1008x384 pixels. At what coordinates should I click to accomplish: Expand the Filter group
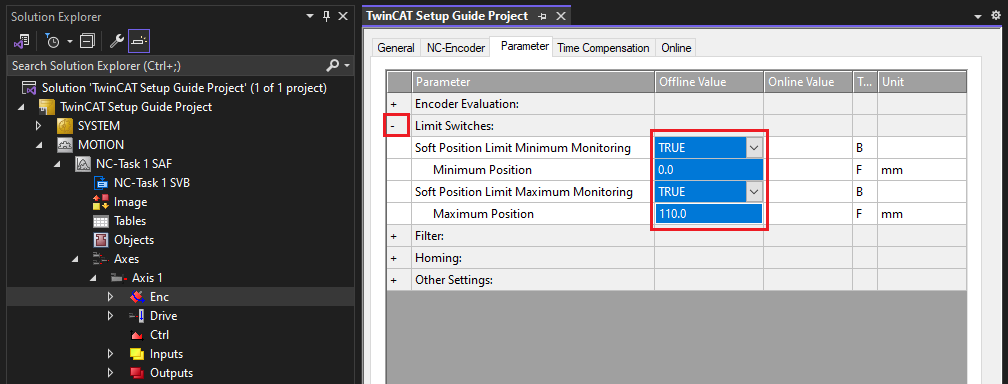[x=393, y=237]
